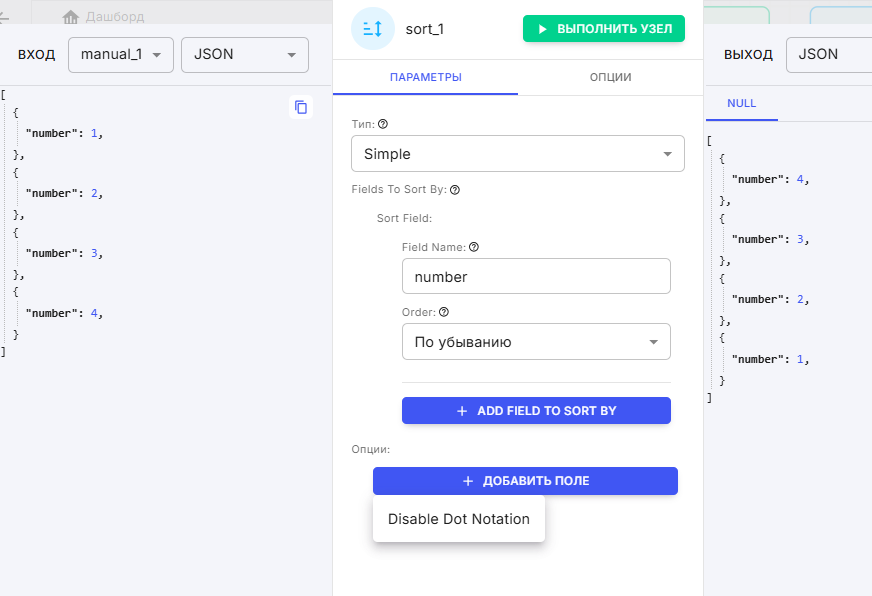Click the ADD FIELD TO SORT BY button
This screenshot has height=596, width=872.
(535, 411)
